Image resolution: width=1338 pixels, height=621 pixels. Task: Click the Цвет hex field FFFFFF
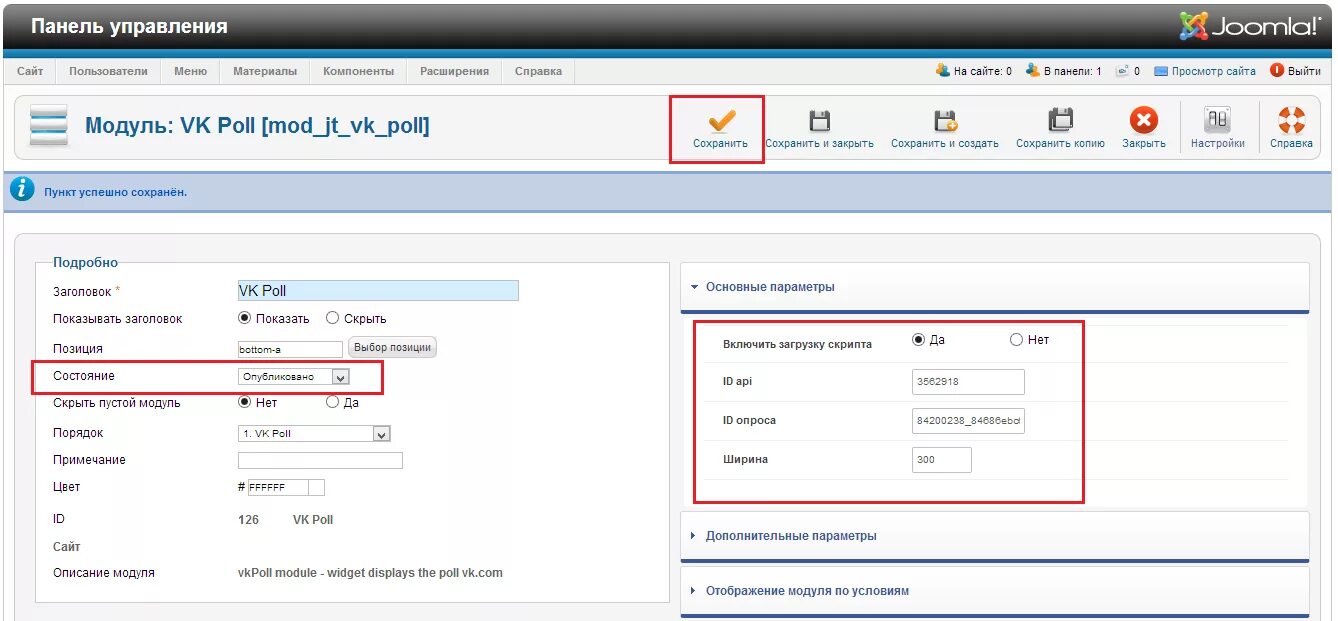[x=278, y=487]
